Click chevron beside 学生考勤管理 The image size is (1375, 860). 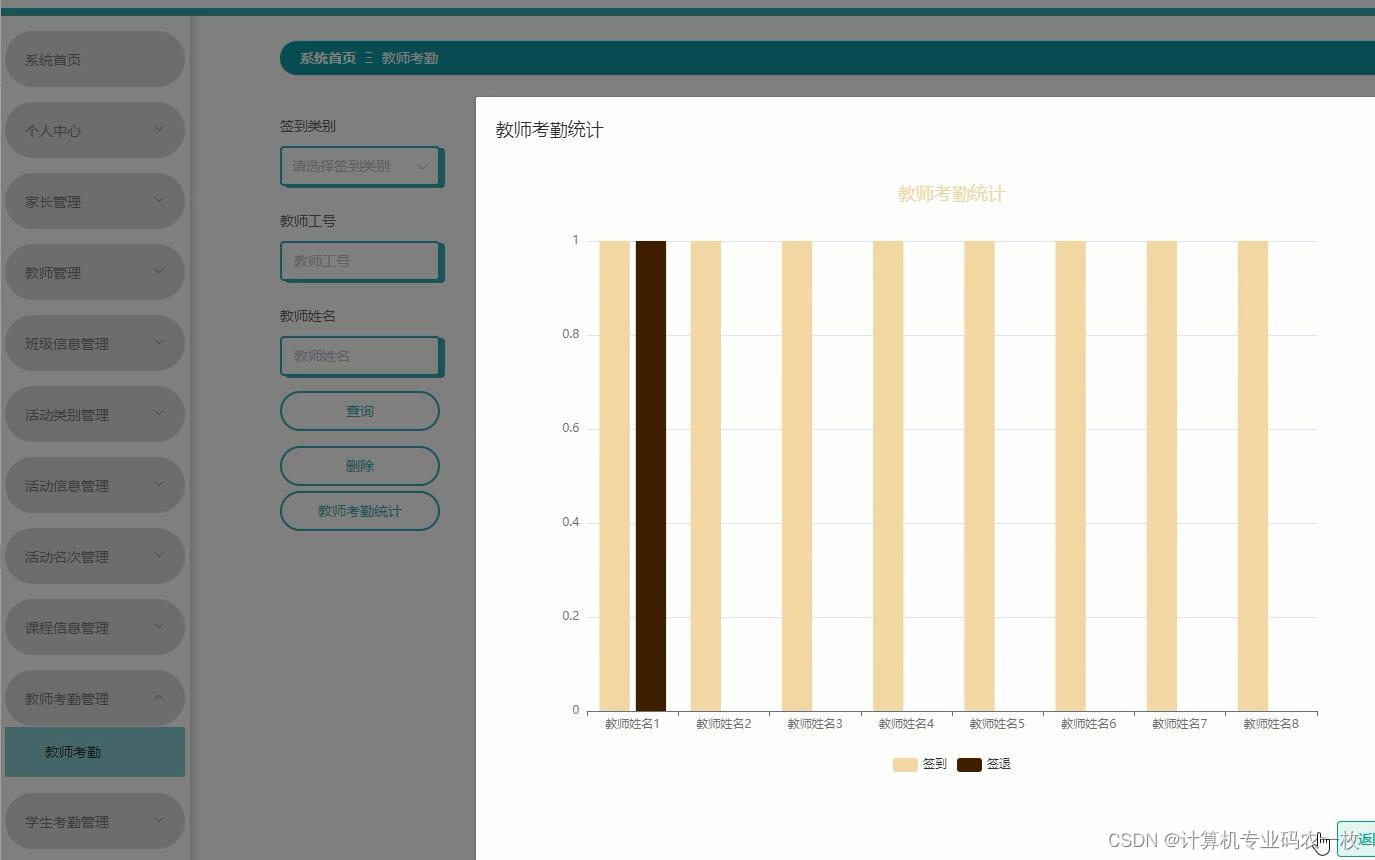158,821
